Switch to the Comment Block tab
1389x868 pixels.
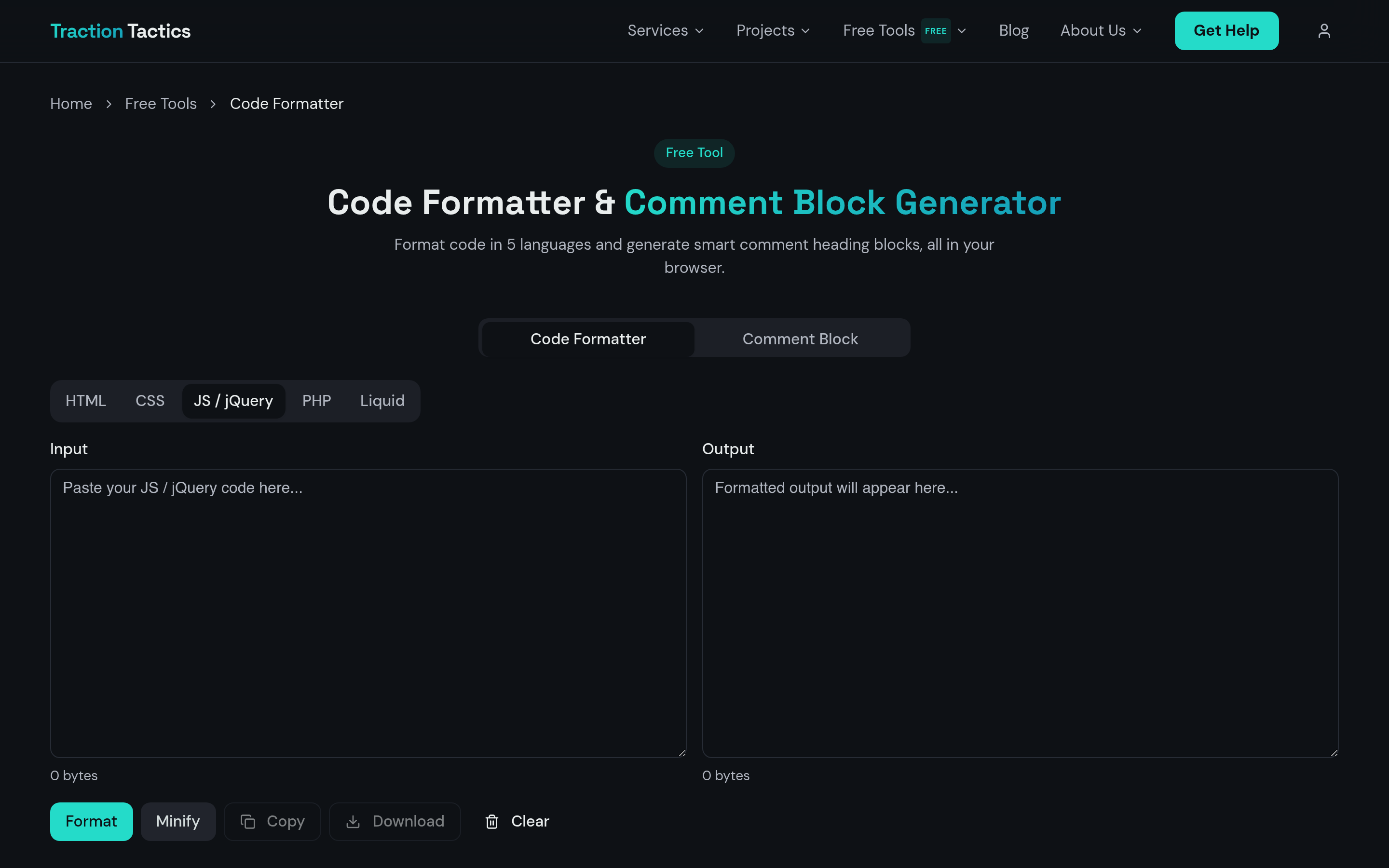(x=800, y=339)
